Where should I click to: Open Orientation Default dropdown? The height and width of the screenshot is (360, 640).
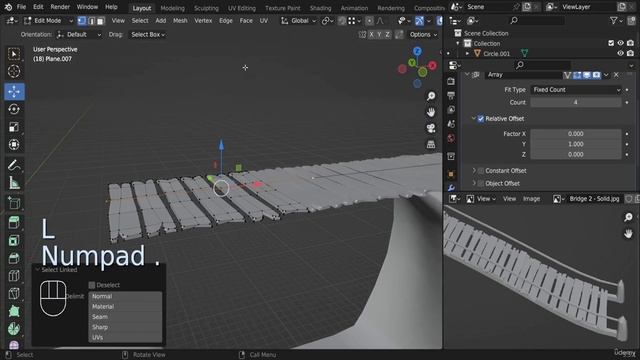(79, 35)
